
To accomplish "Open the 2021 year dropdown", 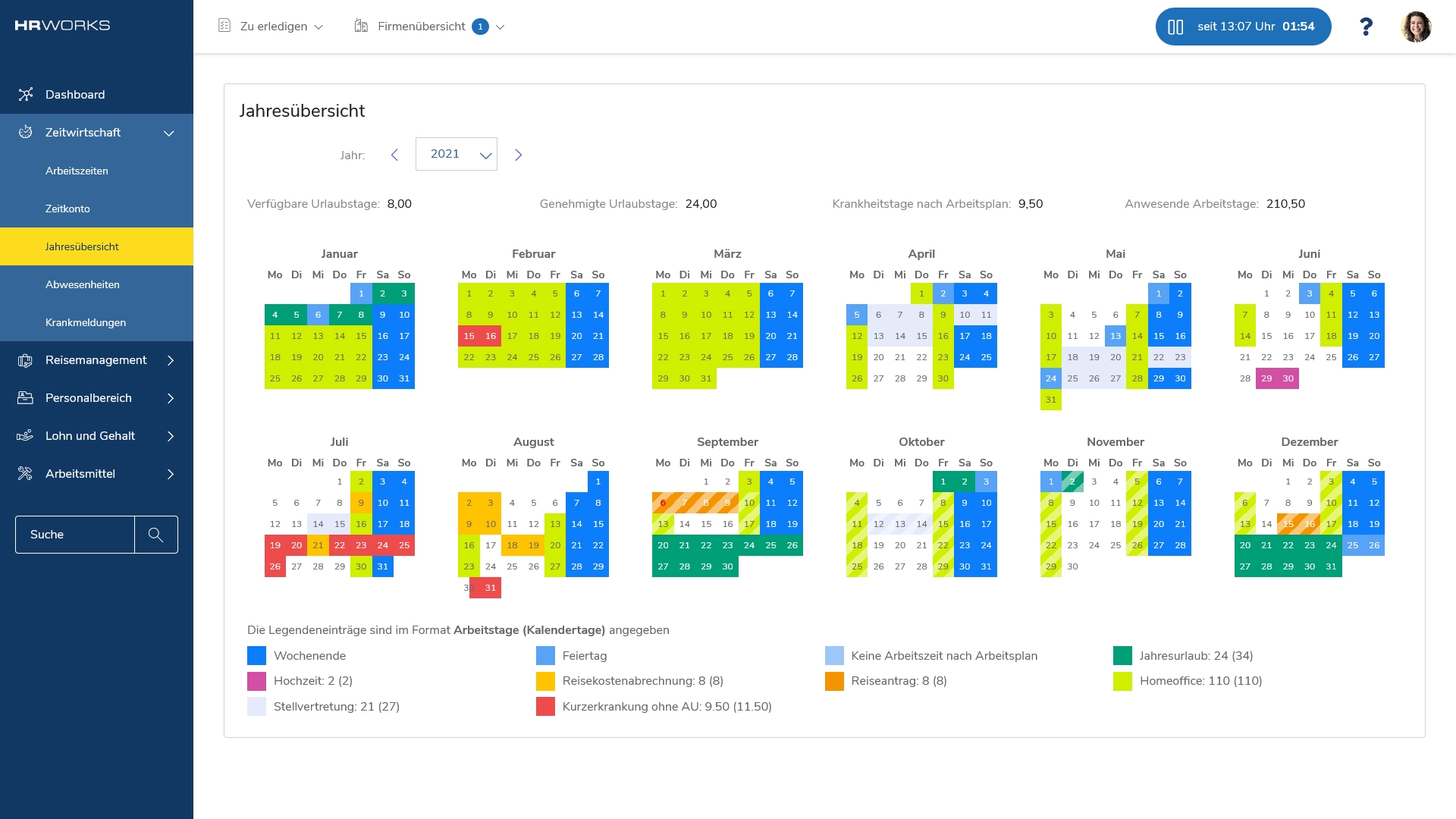I will pos(457,154).
